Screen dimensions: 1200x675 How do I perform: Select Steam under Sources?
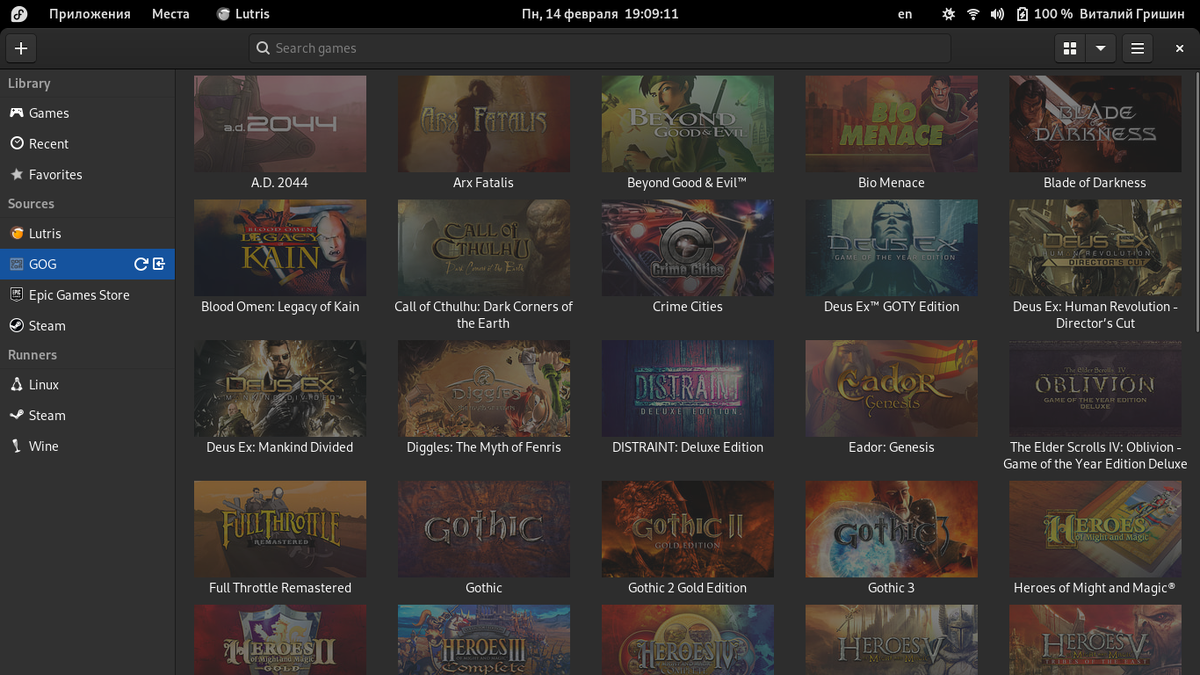coord(87,325)
